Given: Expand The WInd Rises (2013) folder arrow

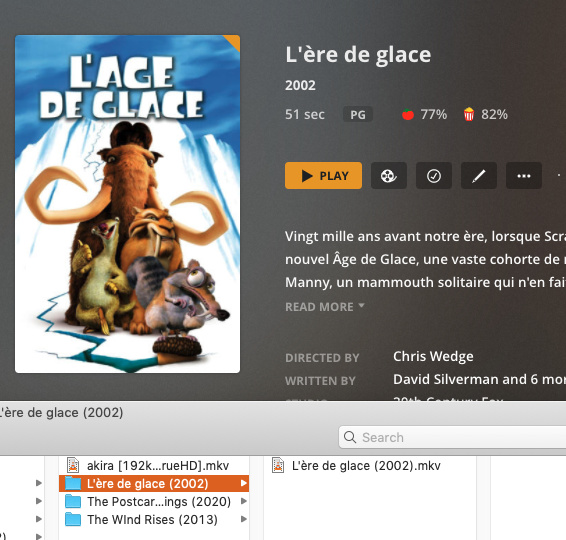Looking at the screenshot, I should (x=244, y=519).
